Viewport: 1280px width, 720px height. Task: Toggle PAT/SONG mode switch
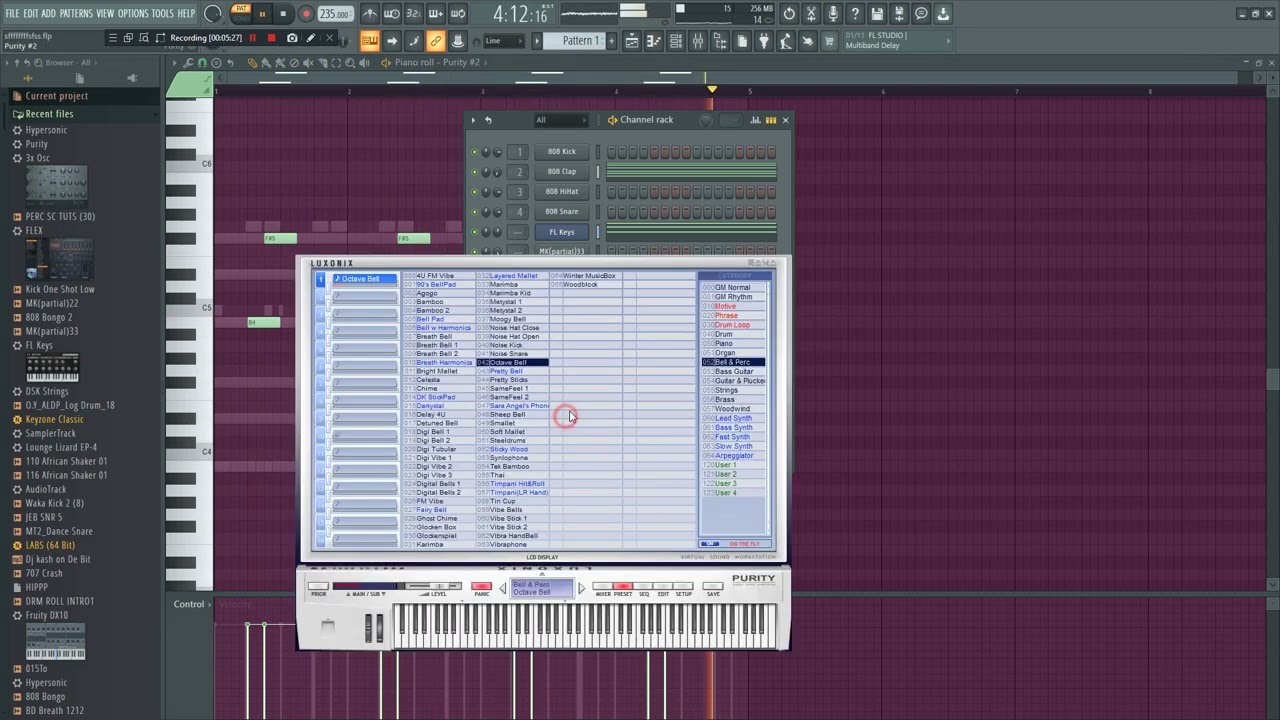tap(241, 13)
